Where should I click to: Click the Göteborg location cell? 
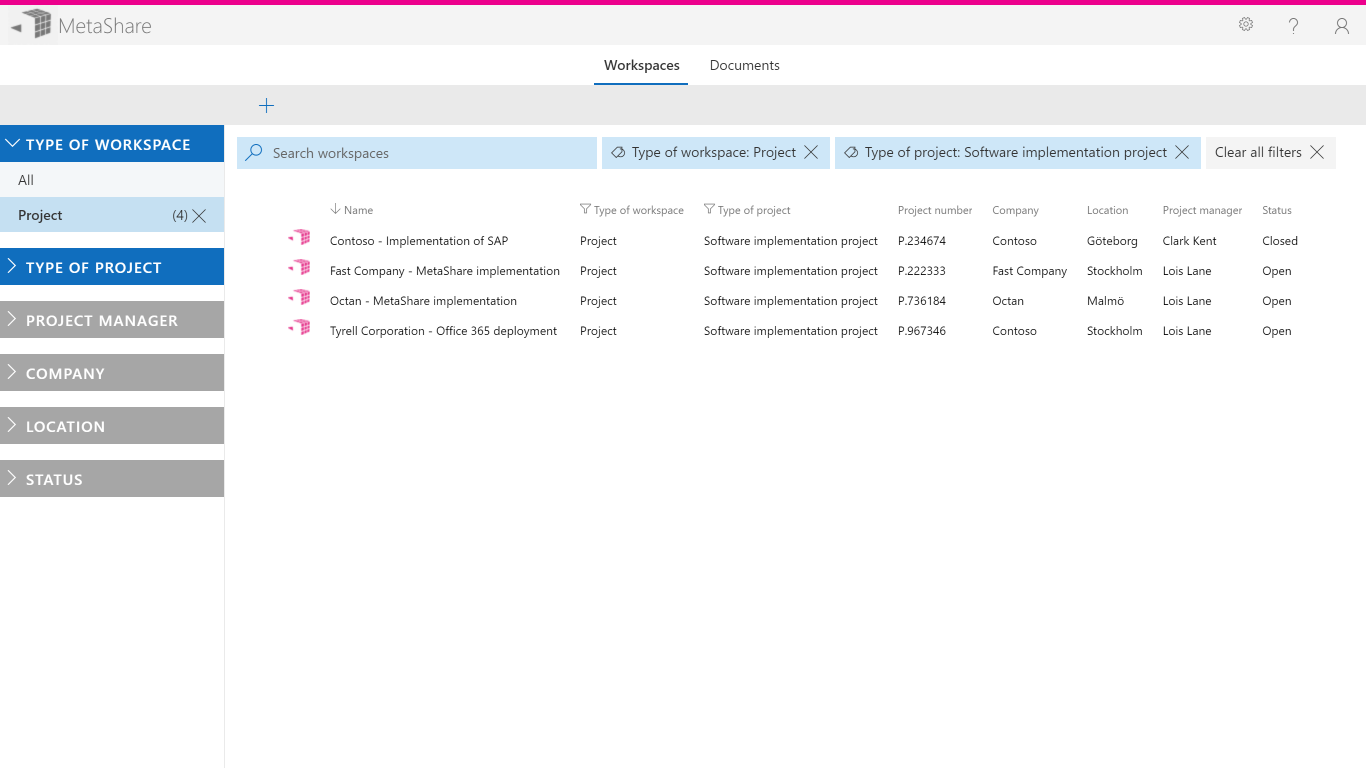(1112, 241)
